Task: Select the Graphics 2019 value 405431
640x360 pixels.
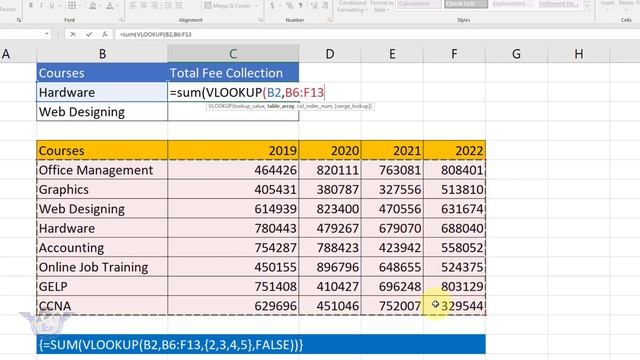Action: (233, 189)
